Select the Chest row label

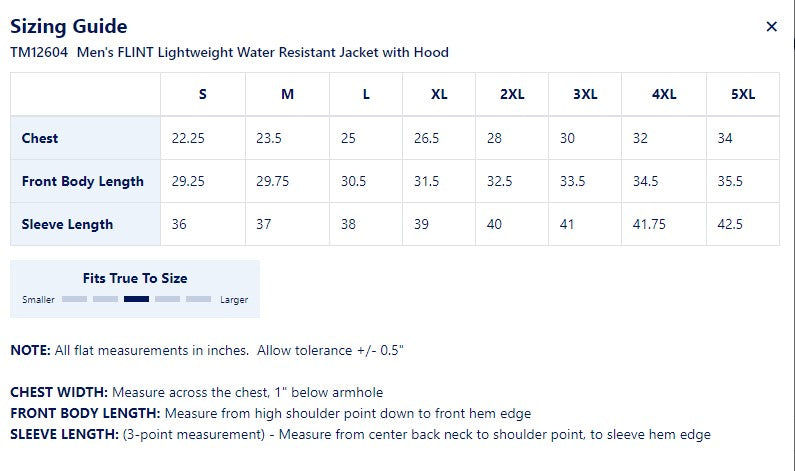tap(40, 138)
